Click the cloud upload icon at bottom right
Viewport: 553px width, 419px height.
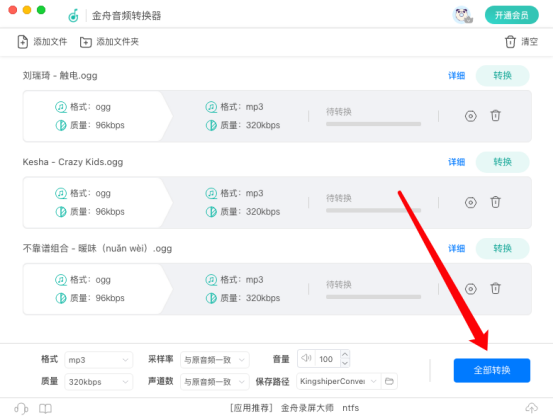coord(531,408)
